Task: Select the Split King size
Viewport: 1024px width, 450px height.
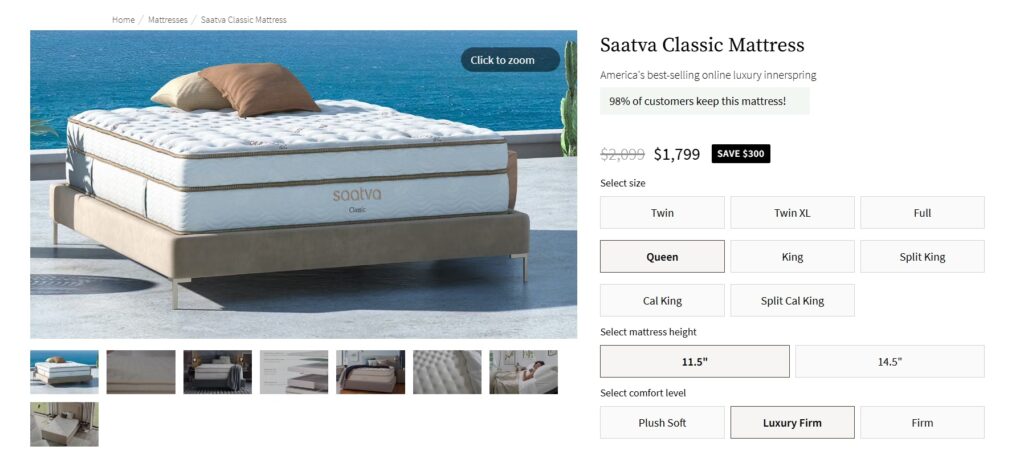Action: pos(922,257)
